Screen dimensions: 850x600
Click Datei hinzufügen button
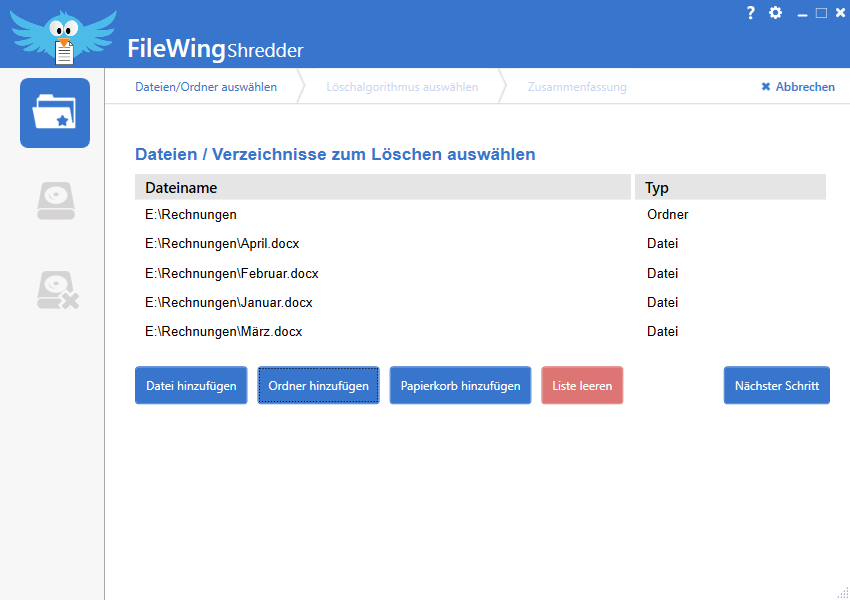tap(191, 385)
